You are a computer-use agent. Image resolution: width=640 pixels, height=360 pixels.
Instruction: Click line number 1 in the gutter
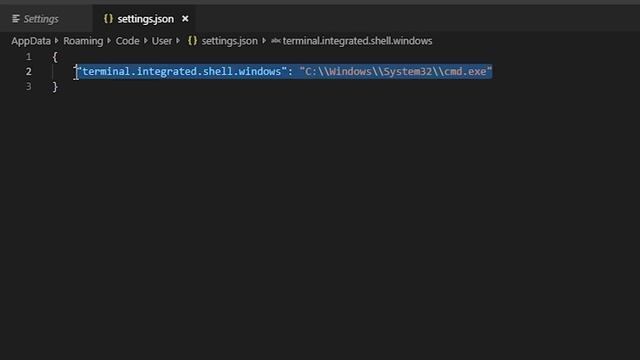(x=29, y=57)
